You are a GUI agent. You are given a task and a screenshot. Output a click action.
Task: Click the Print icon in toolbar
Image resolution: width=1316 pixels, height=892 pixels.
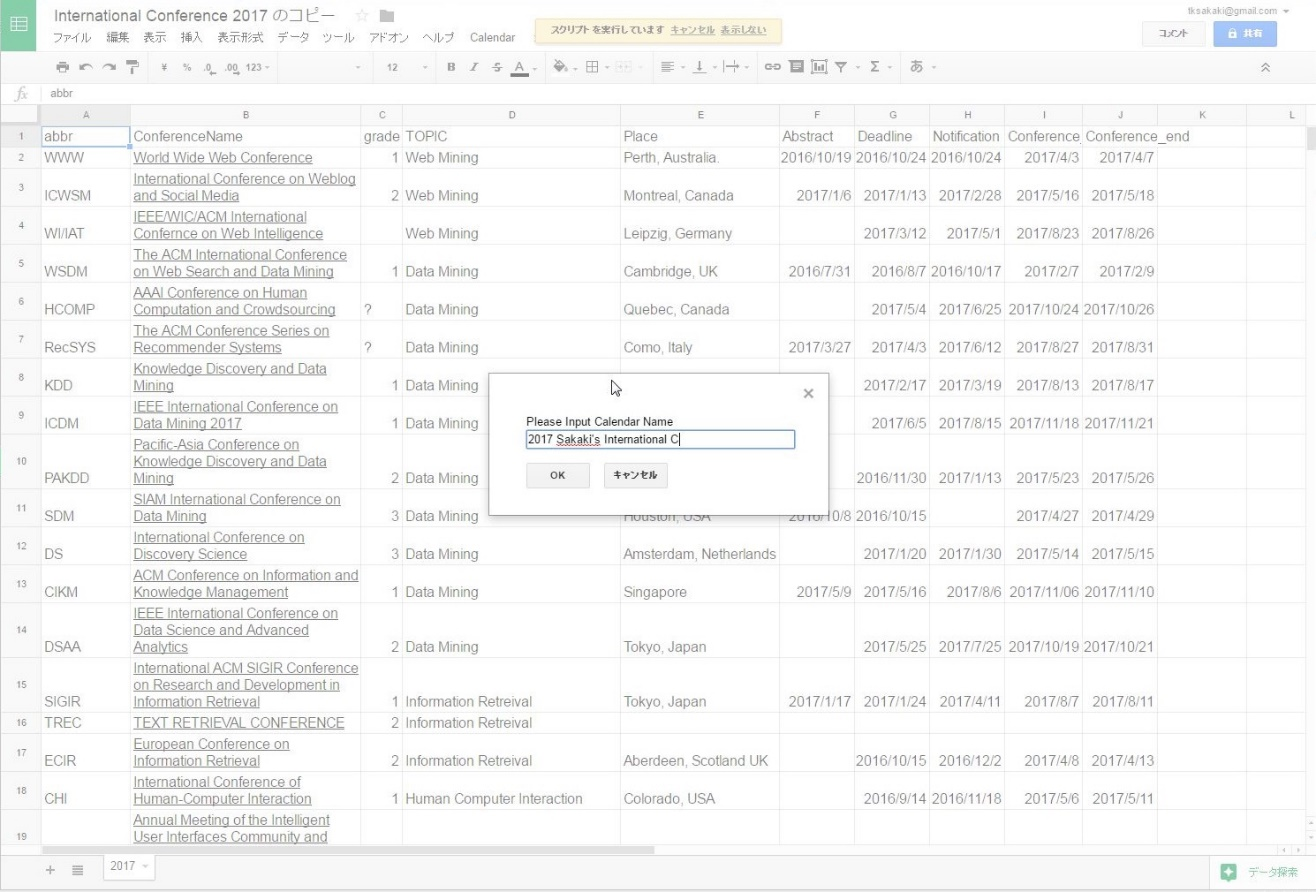coord(63,67)
